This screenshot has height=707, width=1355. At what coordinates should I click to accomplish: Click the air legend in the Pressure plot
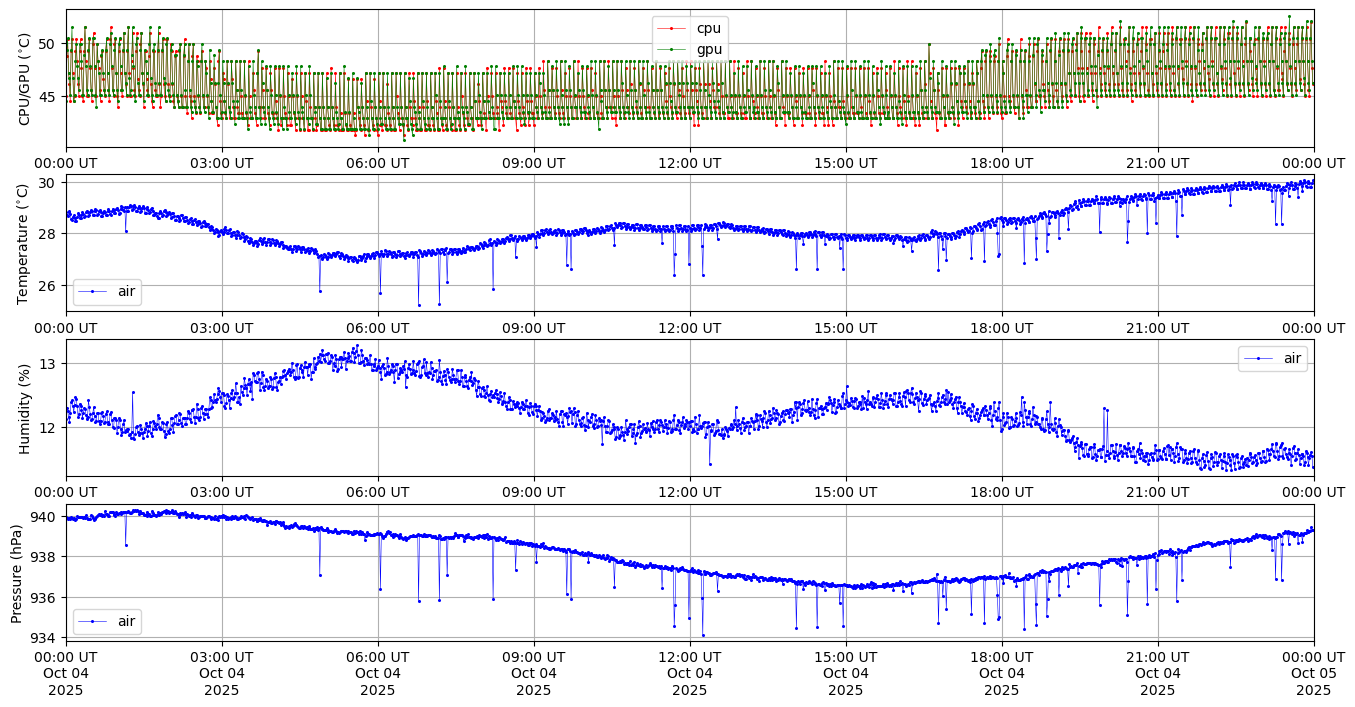coord(107,621)
